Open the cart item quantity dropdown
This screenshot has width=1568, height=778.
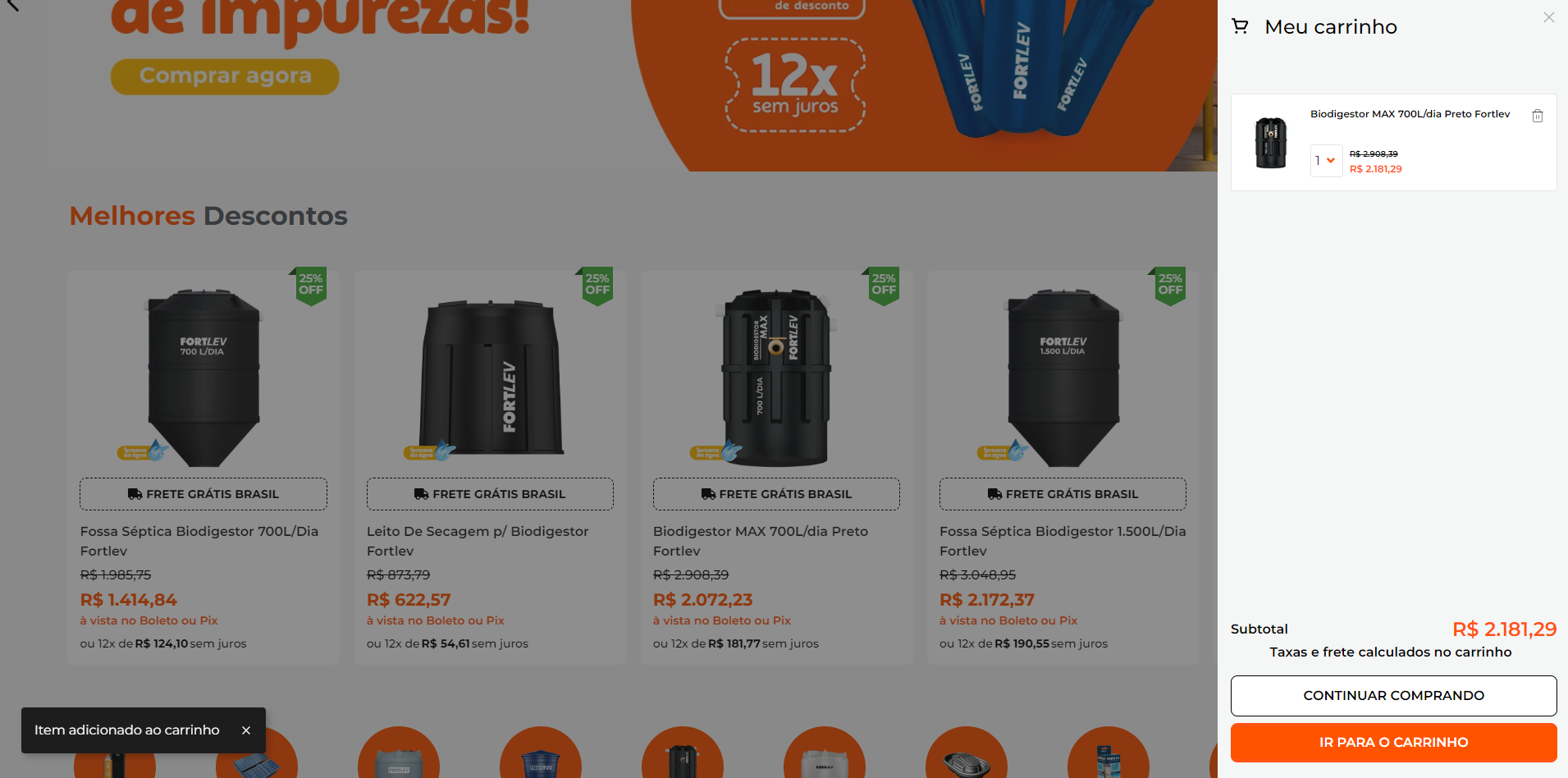[x=1326, y=161]
